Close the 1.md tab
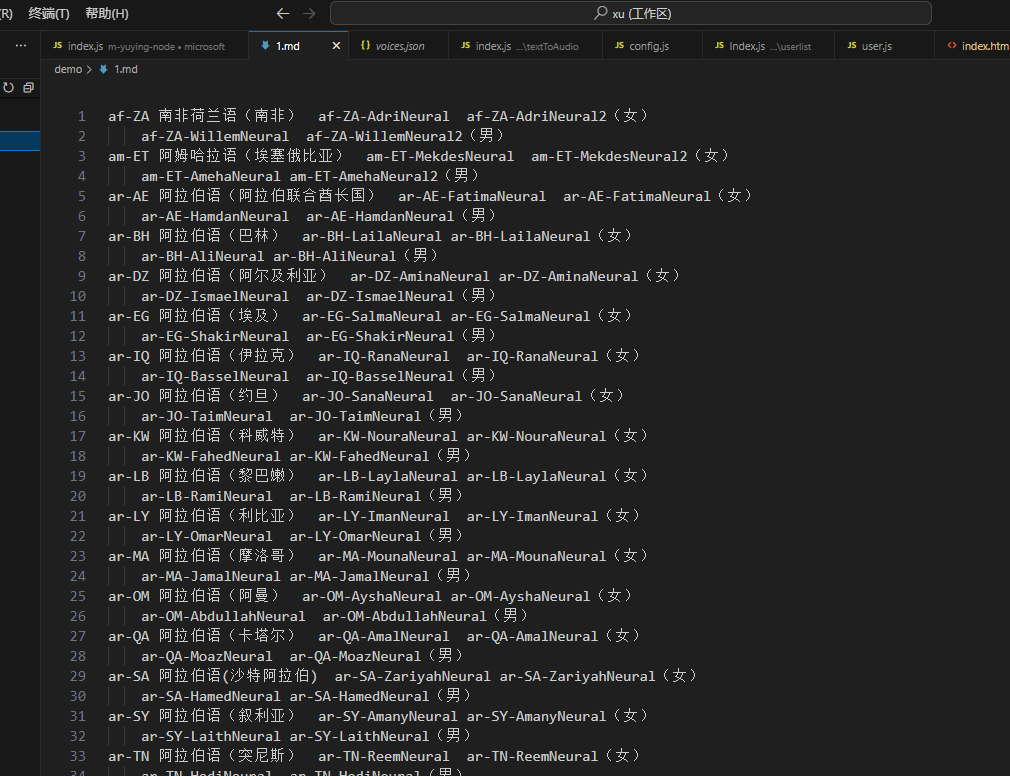This screenshot has width=1010, height=776. [336, 46]
